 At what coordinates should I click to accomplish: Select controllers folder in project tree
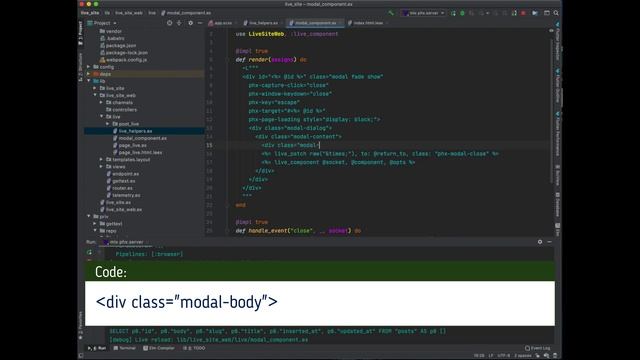click(x=124, y=110)
